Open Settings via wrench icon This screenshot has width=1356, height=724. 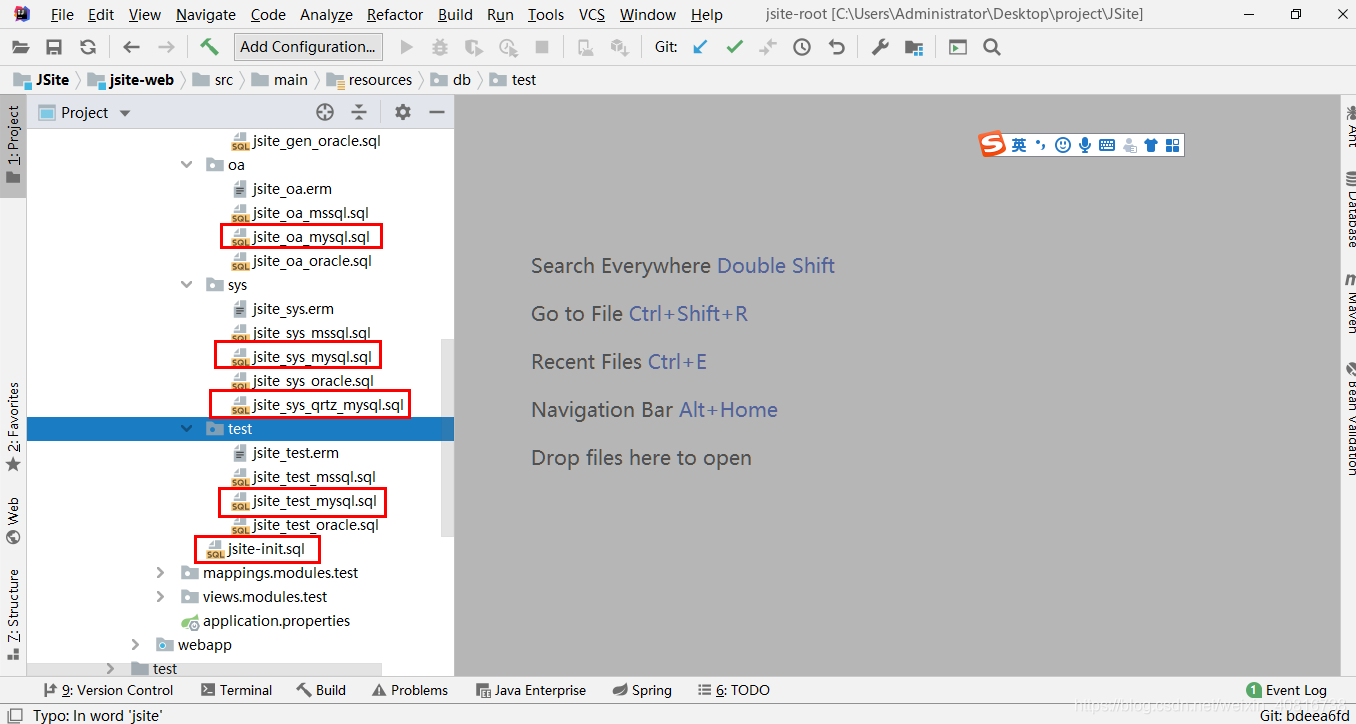pos(880,47)
